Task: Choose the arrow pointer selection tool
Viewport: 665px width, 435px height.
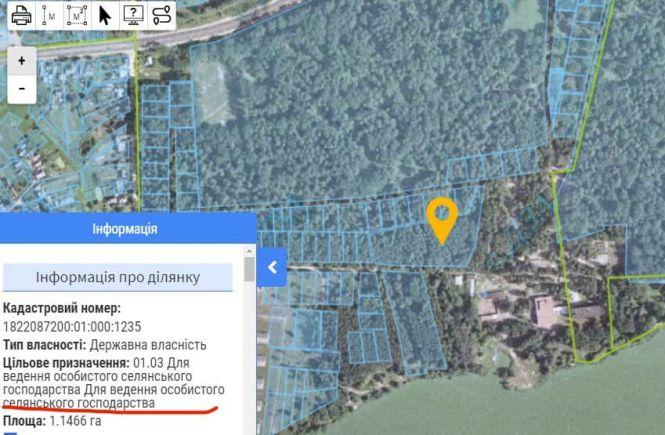Action: 105,15
